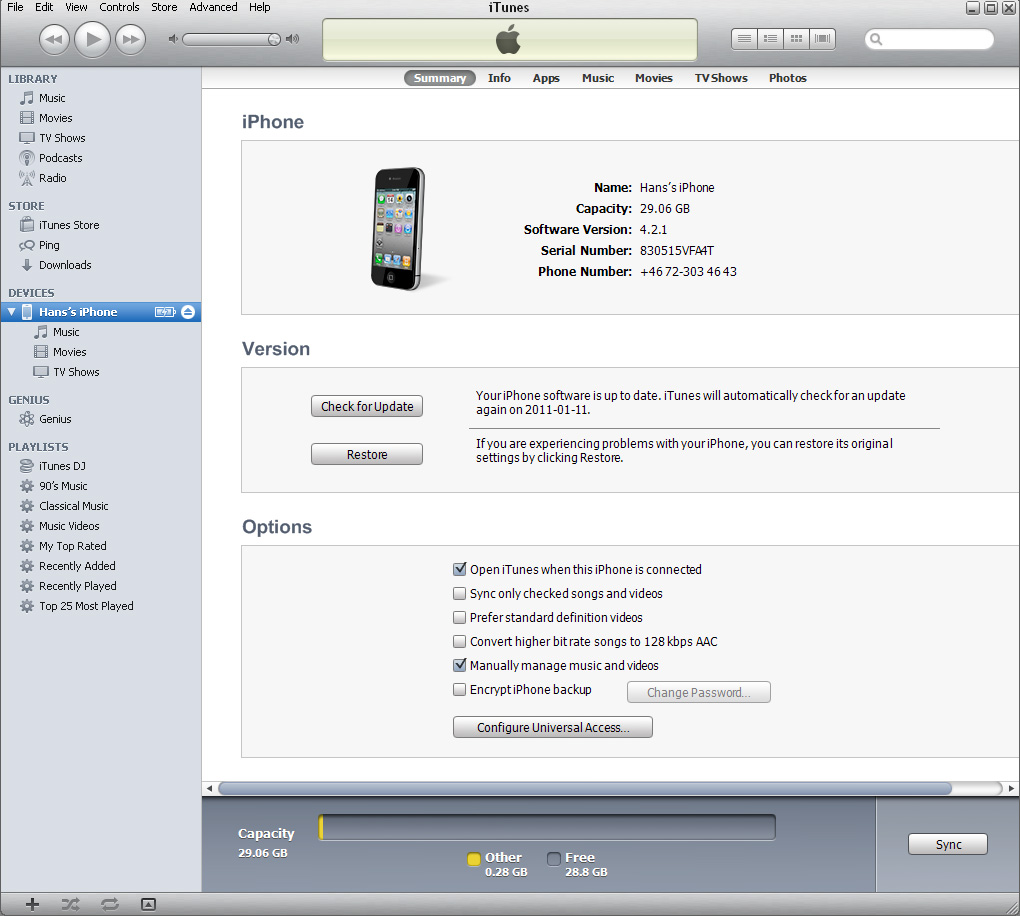The height and width of the screenshot is (916, 1020).
Task: Click the Restore button
Action: point(367,454)
